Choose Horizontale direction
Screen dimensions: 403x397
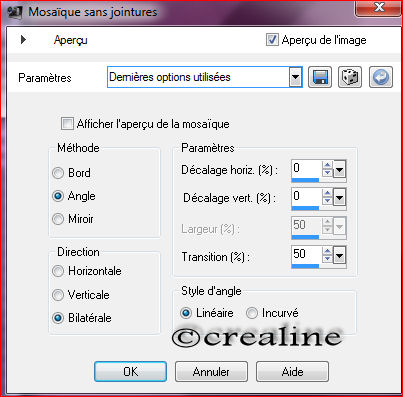click(x=58, y=271)
